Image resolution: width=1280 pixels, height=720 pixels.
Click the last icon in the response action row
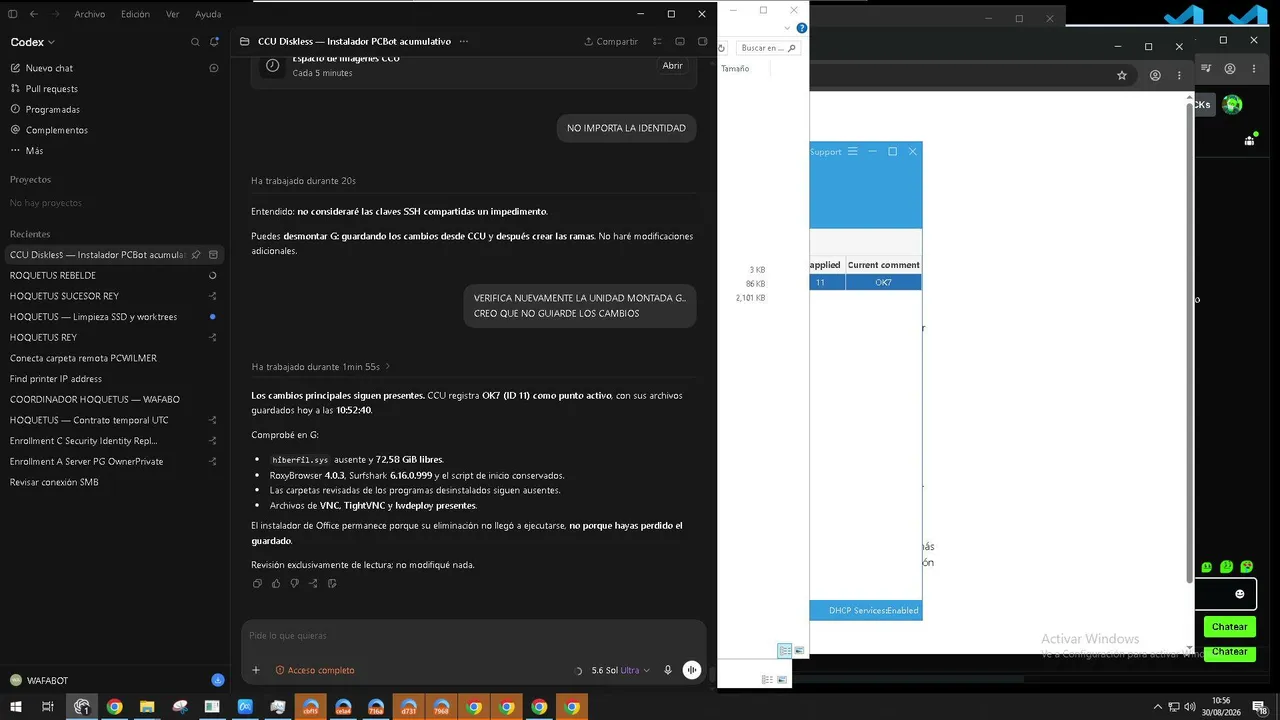pyautogui.click(x=332, y=584)
